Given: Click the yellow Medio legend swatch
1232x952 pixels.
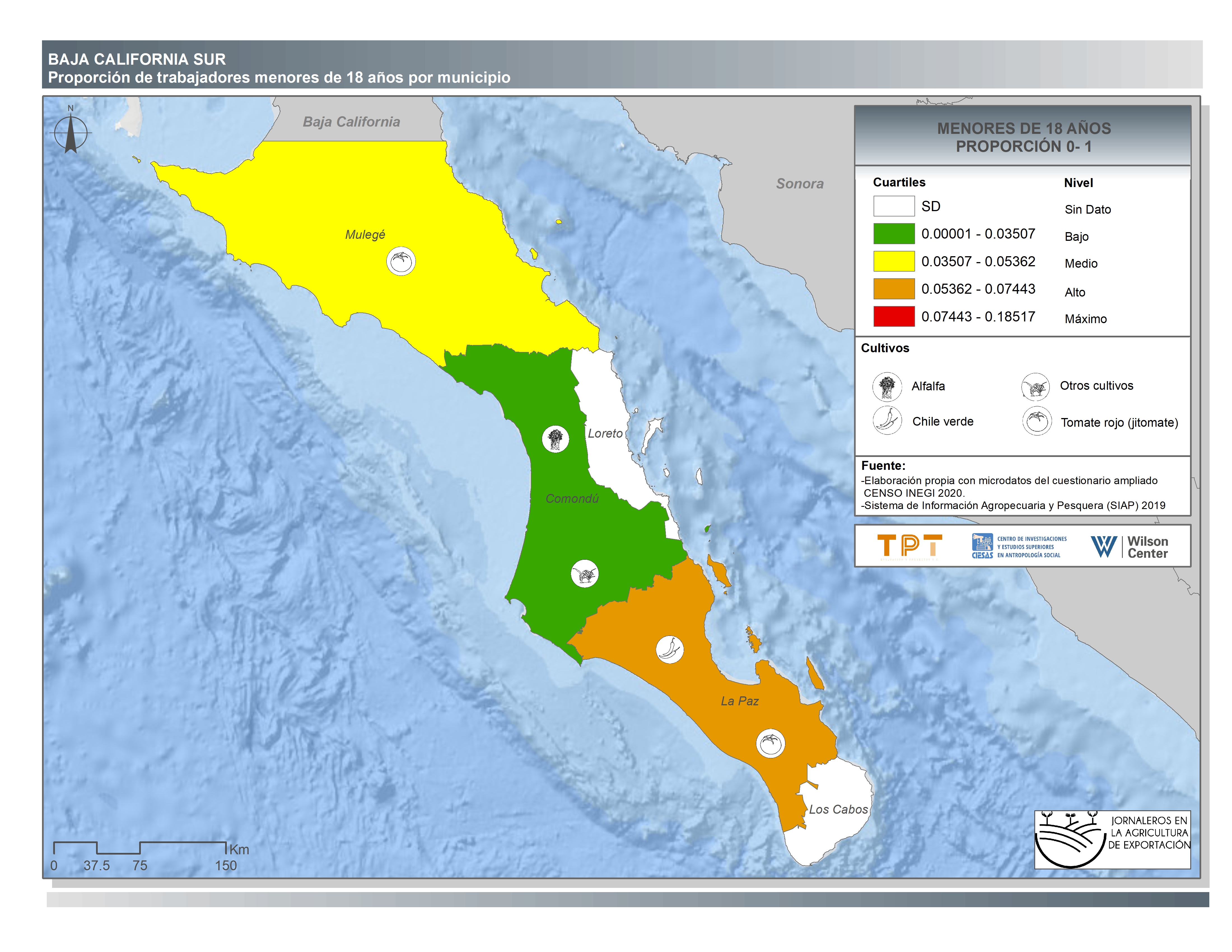Looking at the screenshot, I should [x=893, y=261].
